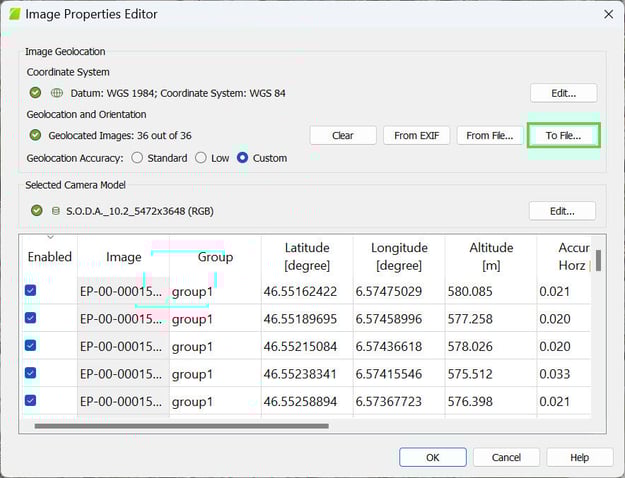Click altitude value 580.085
This screenshot has height=478, width=625.
pyautogui.click(x=470, y=291)
